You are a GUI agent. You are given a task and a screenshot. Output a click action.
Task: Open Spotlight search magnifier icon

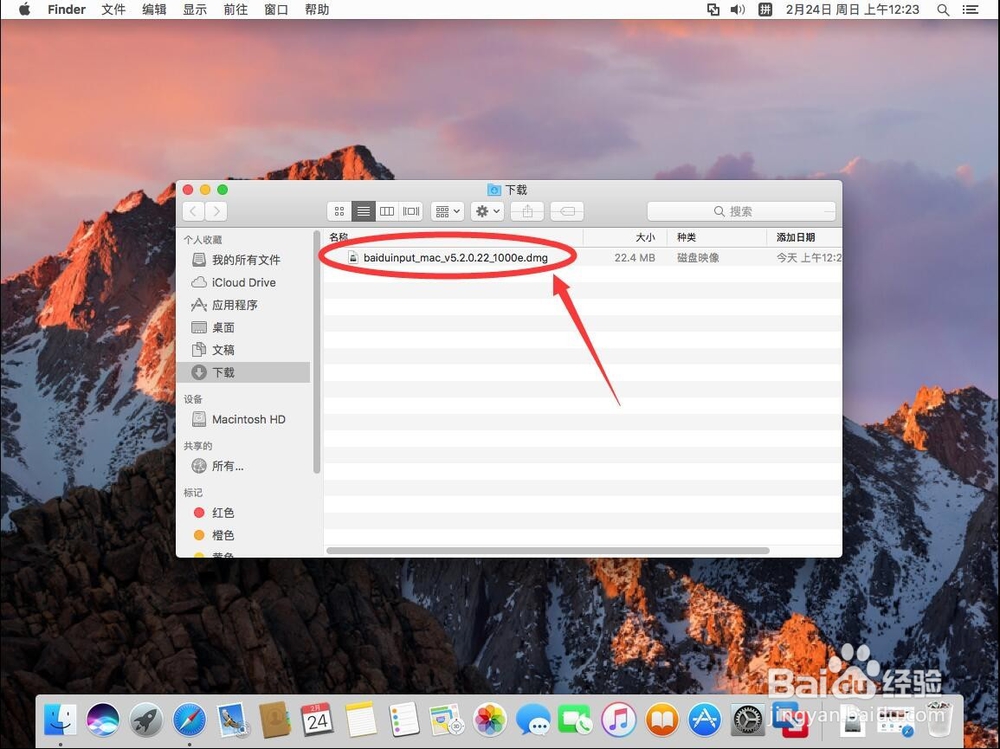pyautogui.click(x=943, y=9)
